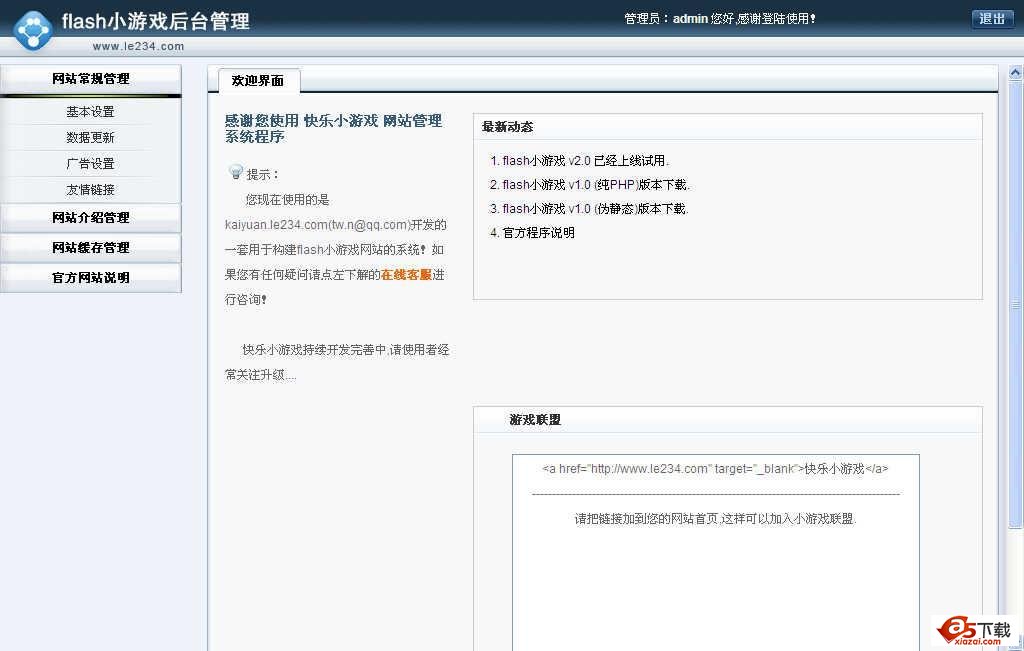Open 基本设置 in the sidebar
Screen dimensions: 1024x651
click(x=90, y=112)
